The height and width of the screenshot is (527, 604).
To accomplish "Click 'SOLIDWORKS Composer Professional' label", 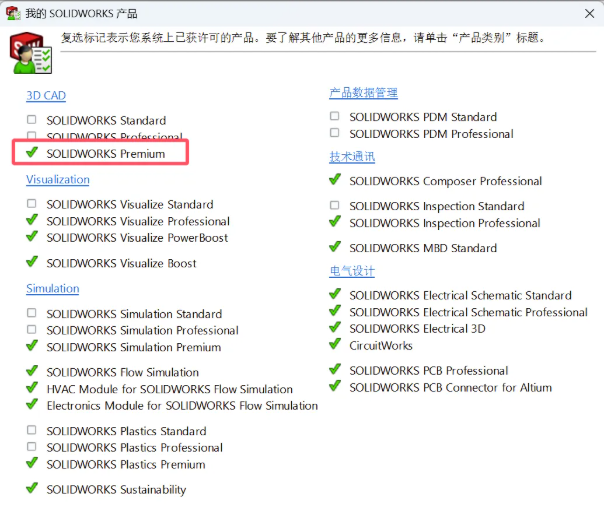I will (446, 181).
